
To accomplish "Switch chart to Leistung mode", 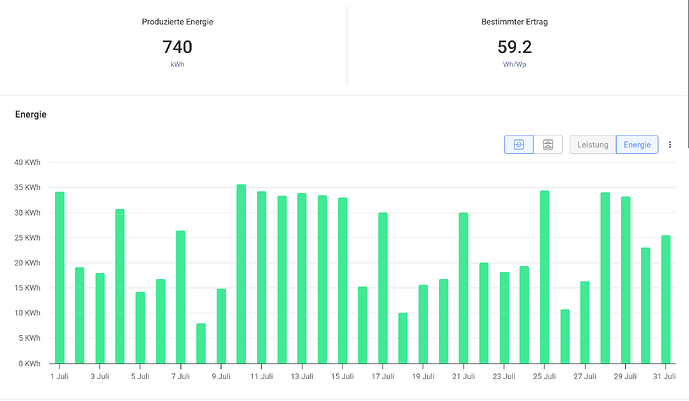I will [593, 145].
